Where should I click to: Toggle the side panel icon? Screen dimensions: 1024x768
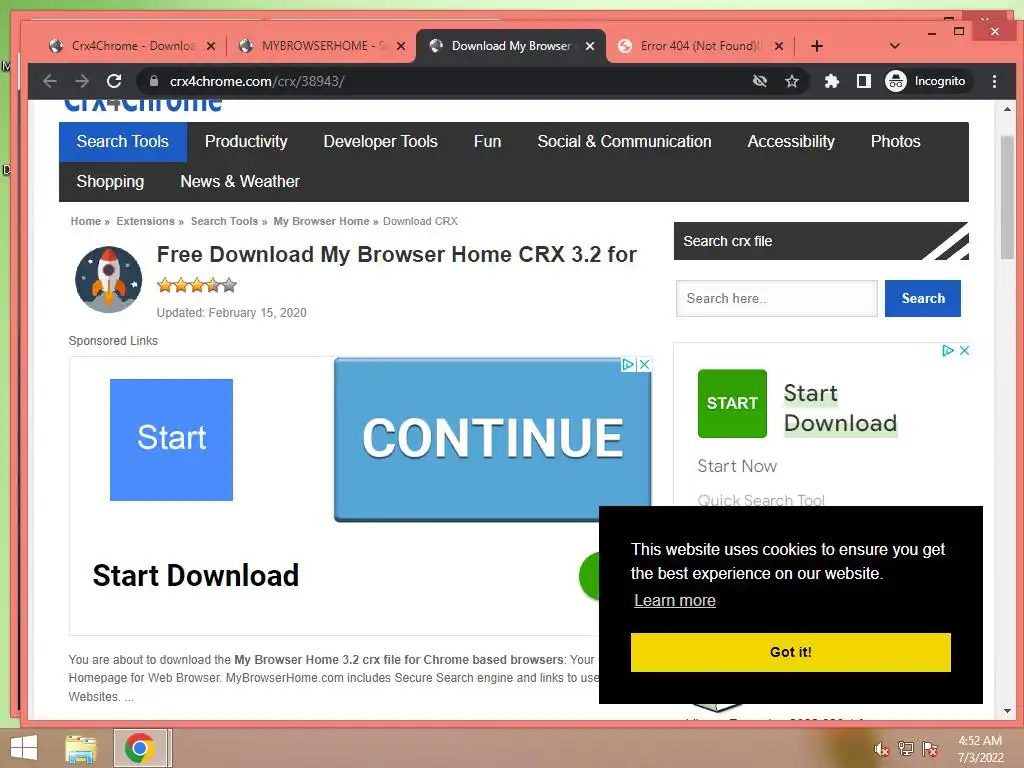tap(863, 81)
